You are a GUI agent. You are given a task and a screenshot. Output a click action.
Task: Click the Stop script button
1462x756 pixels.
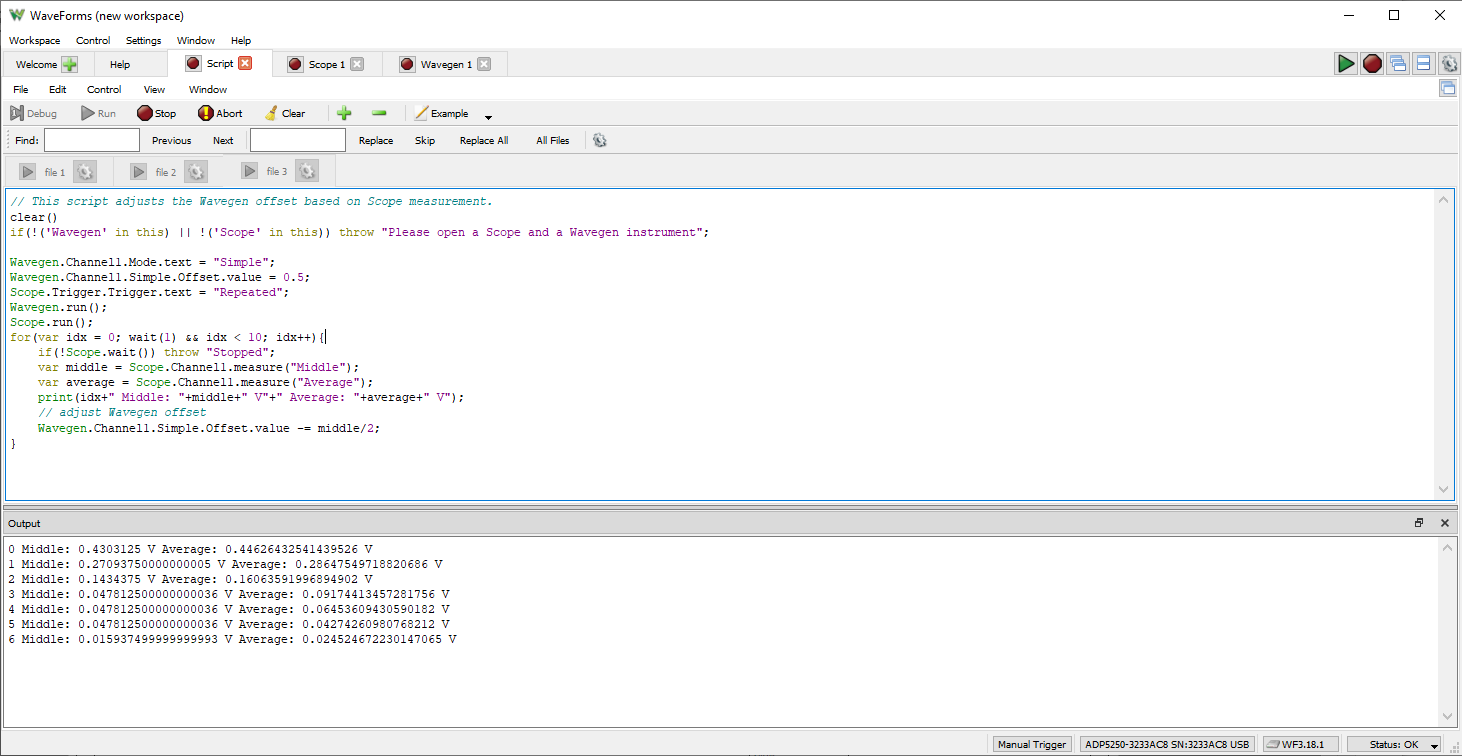pyautogui.click(x=157, y=113)
